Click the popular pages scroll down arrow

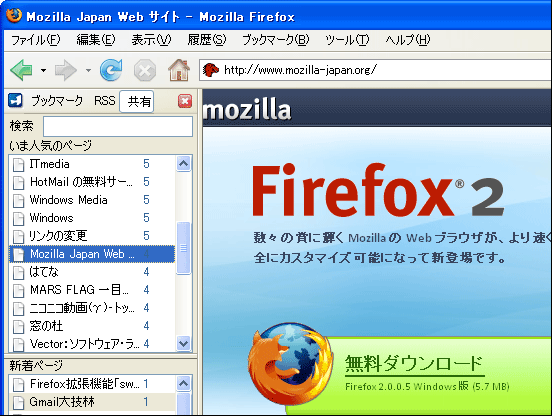click(x=183, y=343)
